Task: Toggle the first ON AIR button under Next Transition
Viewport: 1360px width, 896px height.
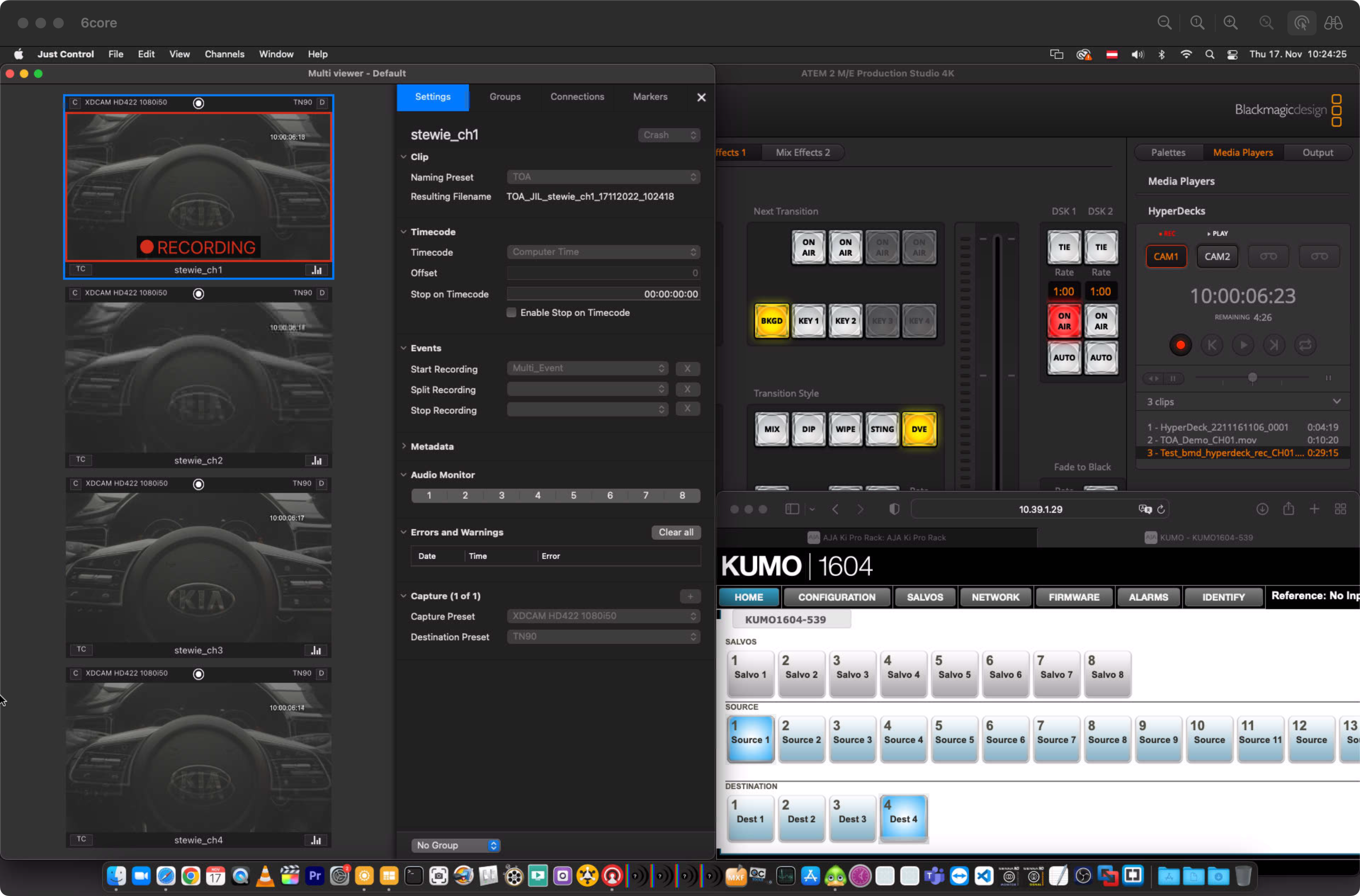Action: [x=808, y=247]
